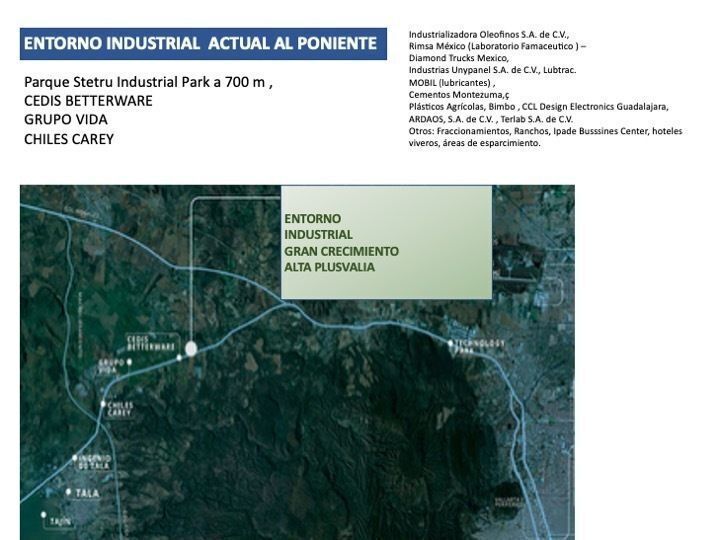The height and width of the screenshot is (540, 720).
Task: Click the 'CEDIS BETTERWARE' list line
Action: (x=88, y=101)
